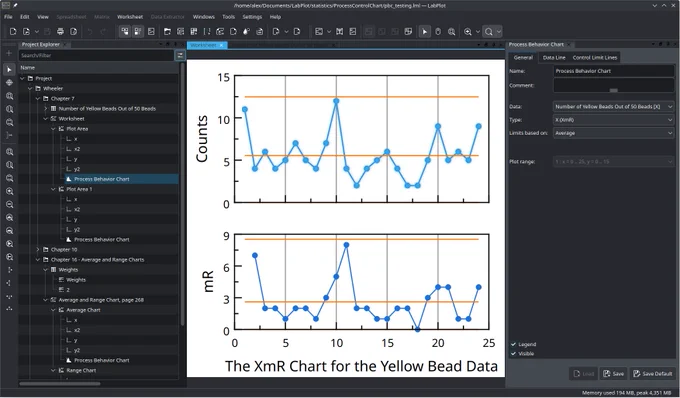The image size is (680, 398).
Task: Select the arrow pointer mode in top toolbar
Action: pyautogui.click(x=425, y=32)
